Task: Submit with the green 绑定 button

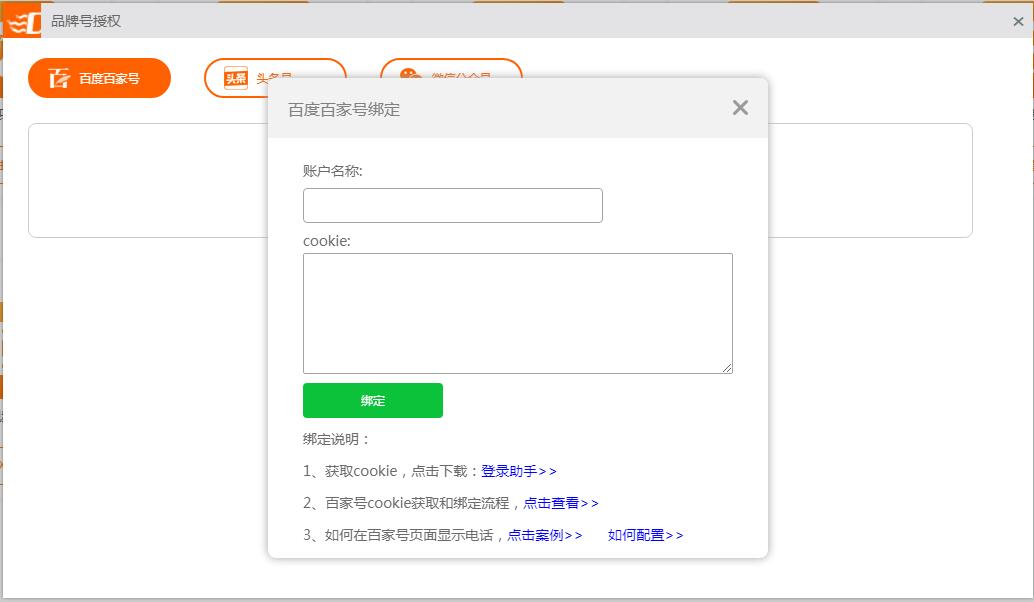Action: click(x=373, y=400)
